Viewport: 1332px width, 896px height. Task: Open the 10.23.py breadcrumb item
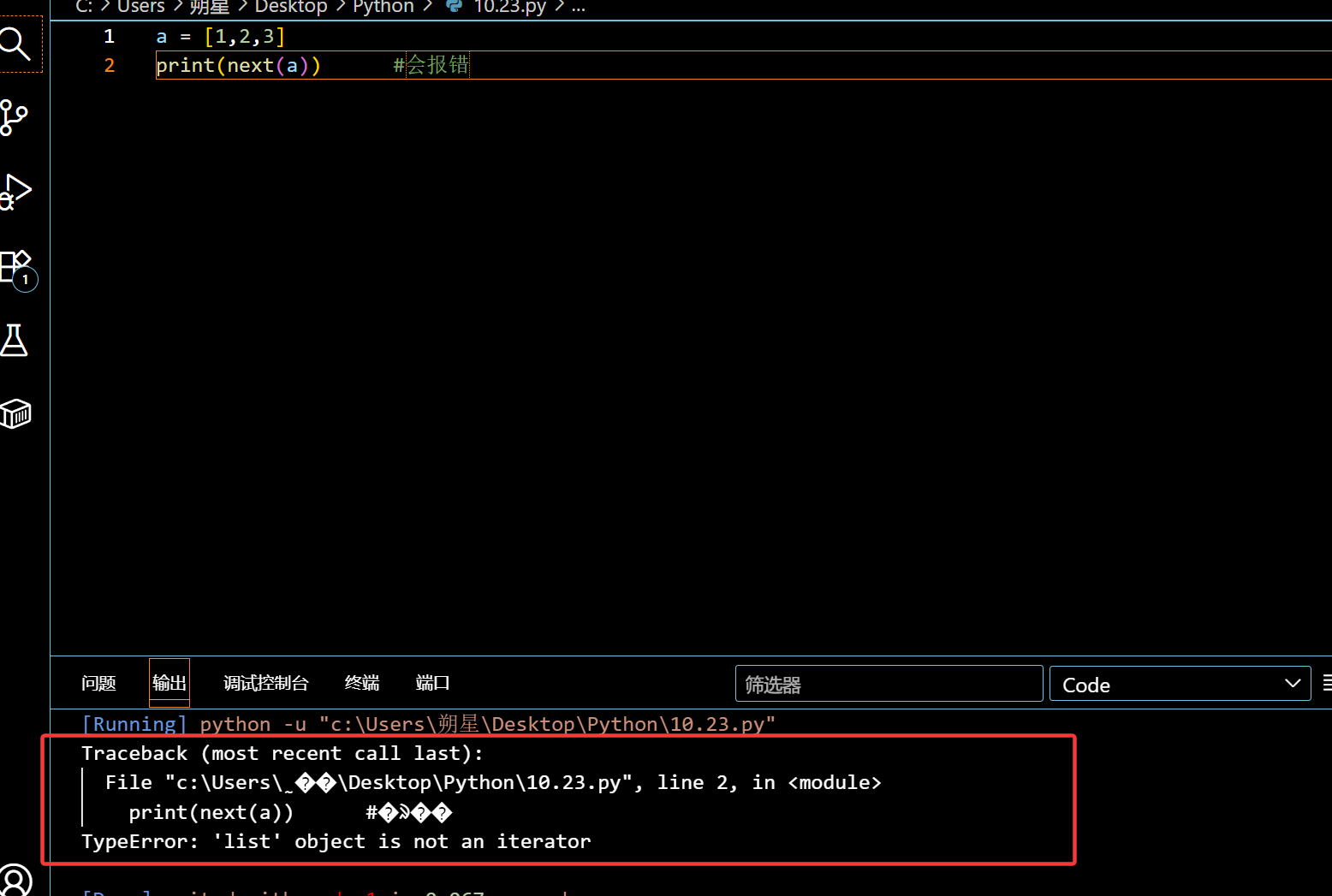[509, 7]
